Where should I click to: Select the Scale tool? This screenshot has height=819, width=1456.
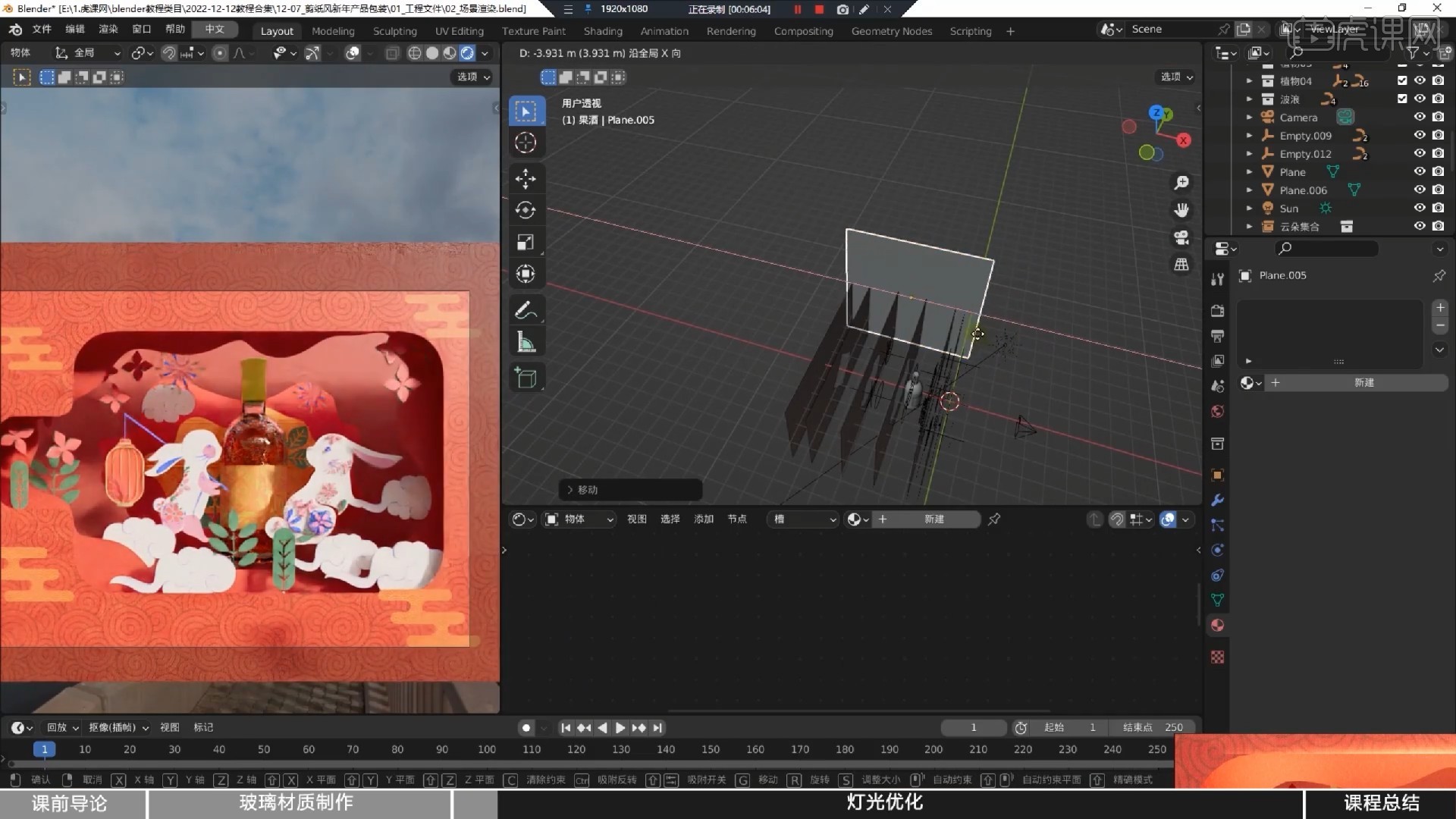point(526,242)
